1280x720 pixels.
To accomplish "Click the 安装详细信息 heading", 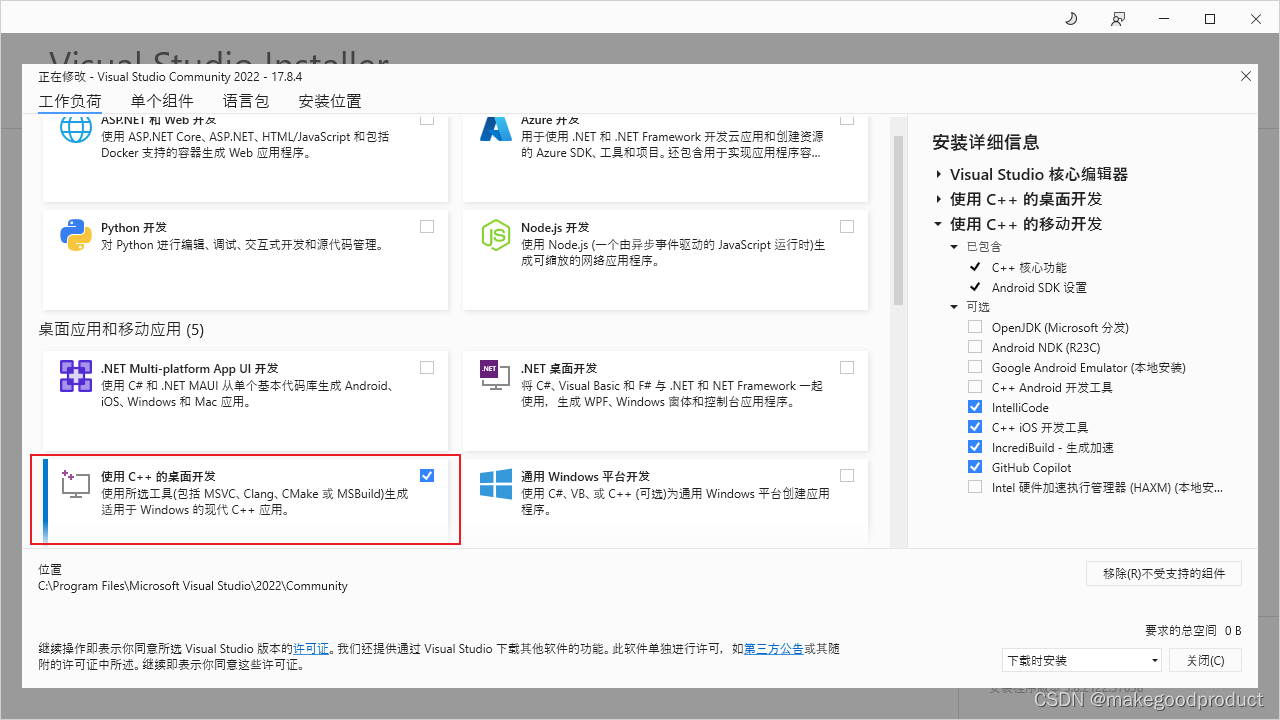I will coord(986,142).
